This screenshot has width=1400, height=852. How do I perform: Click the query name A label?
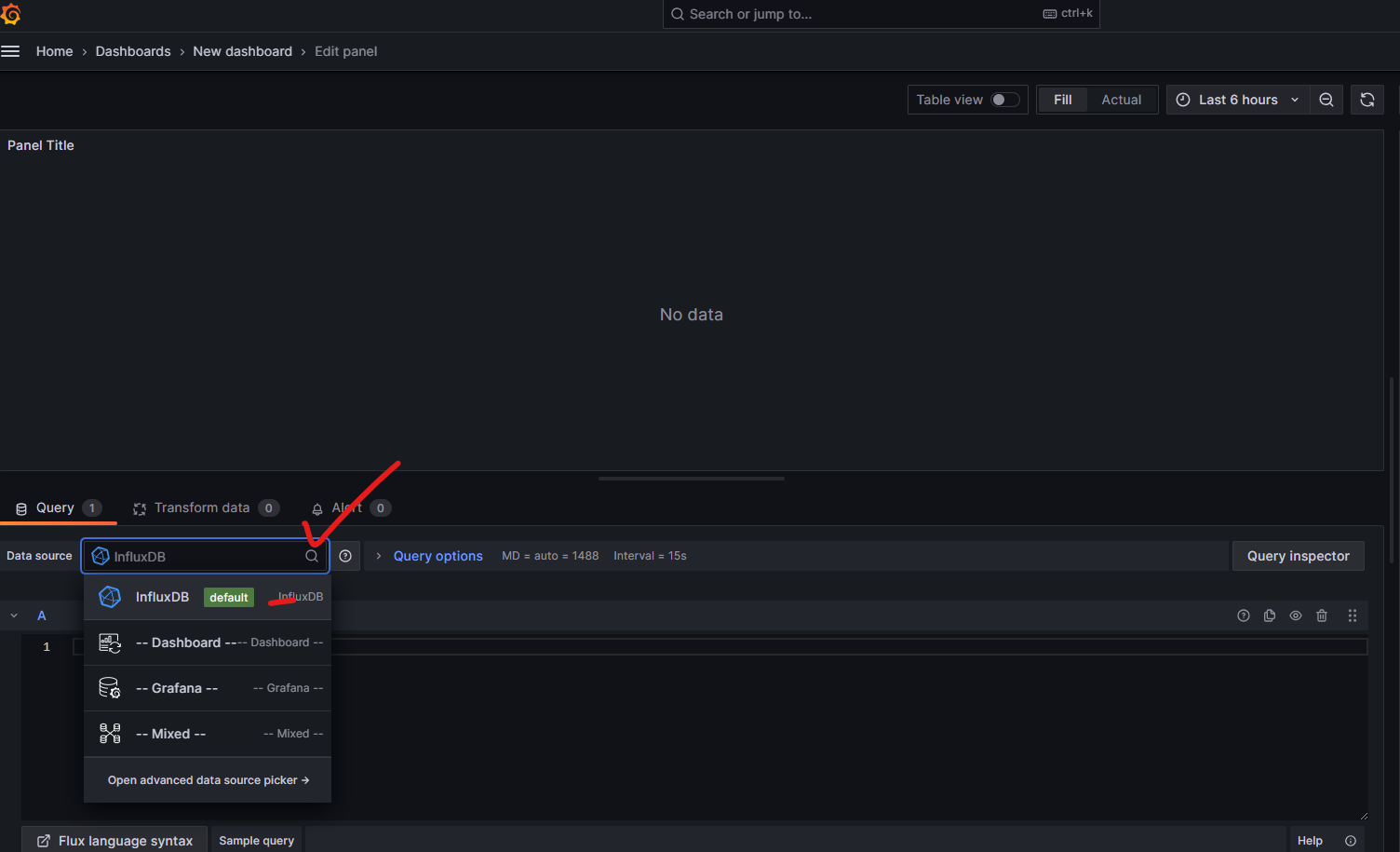pos(42,615)
